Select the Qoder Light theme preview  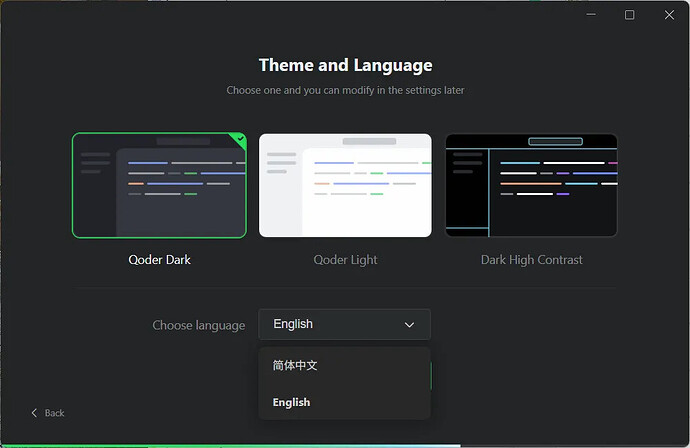pos(345,186)
